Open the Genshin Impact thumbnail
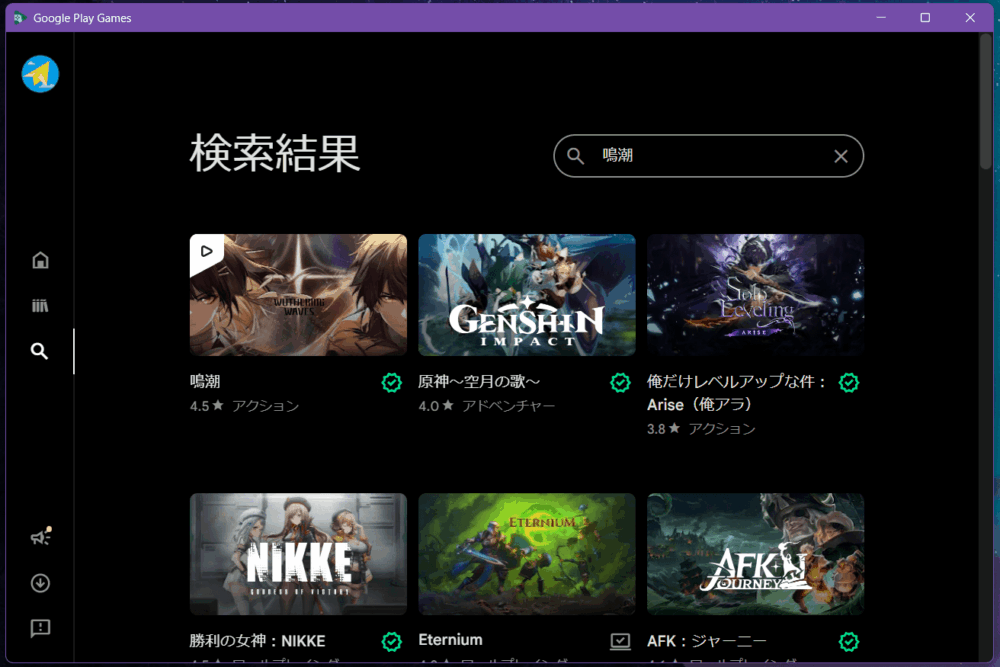This screenshot has height=667, width=1000. 526,295
